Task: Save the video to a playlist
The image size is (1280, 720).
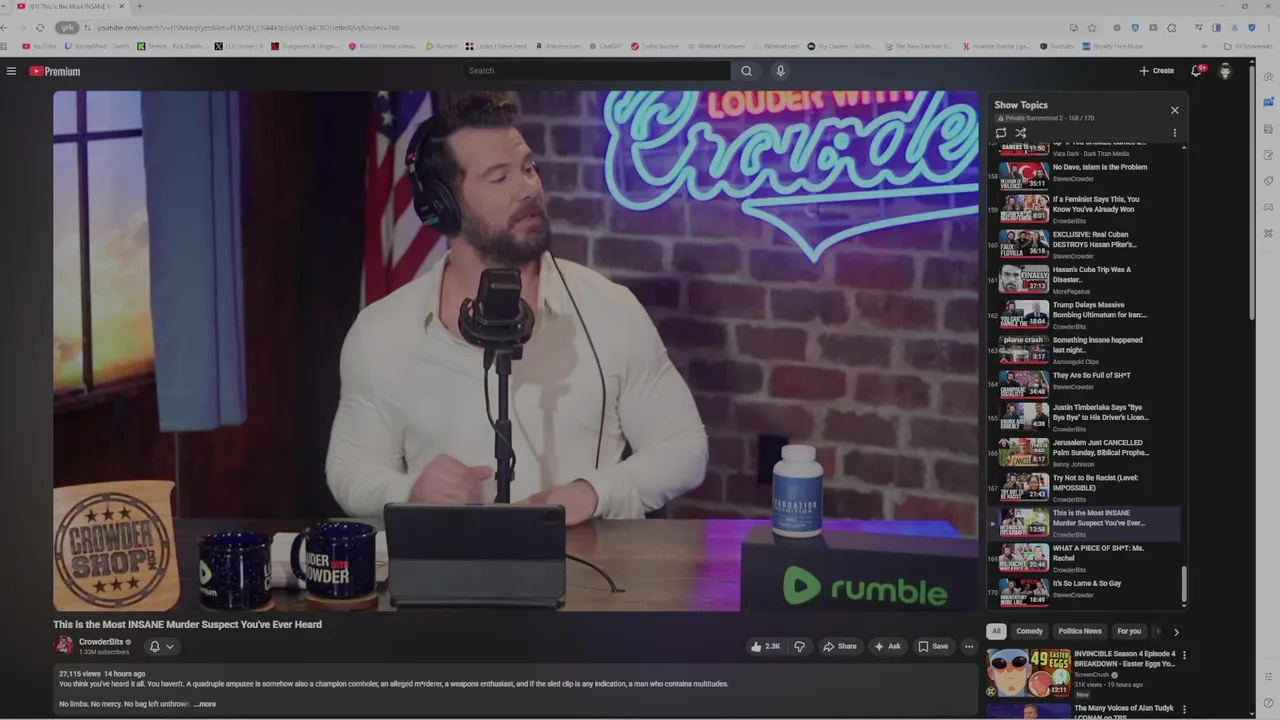Action: point(933,647)
